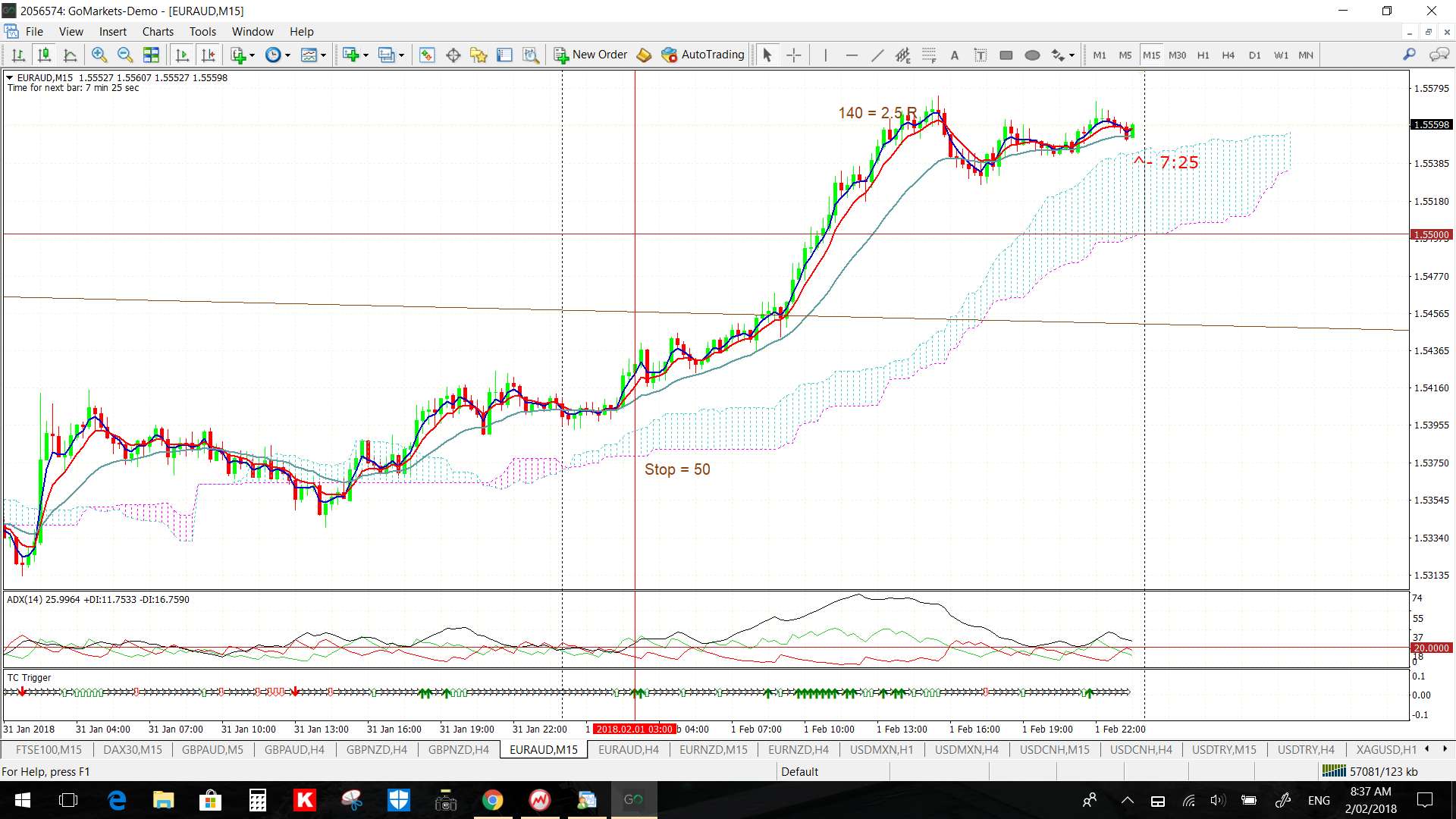The image size is (1456, 819).
Task: Switch to the EURAUD,H4 chart tab
Action: pyautogui.click(x=629, y=749)
